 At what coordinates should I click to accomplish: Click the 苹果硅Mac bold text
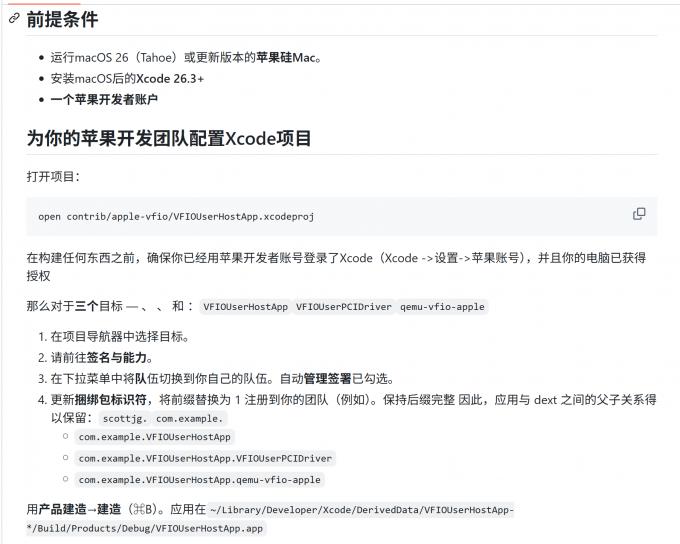point(286,58)
